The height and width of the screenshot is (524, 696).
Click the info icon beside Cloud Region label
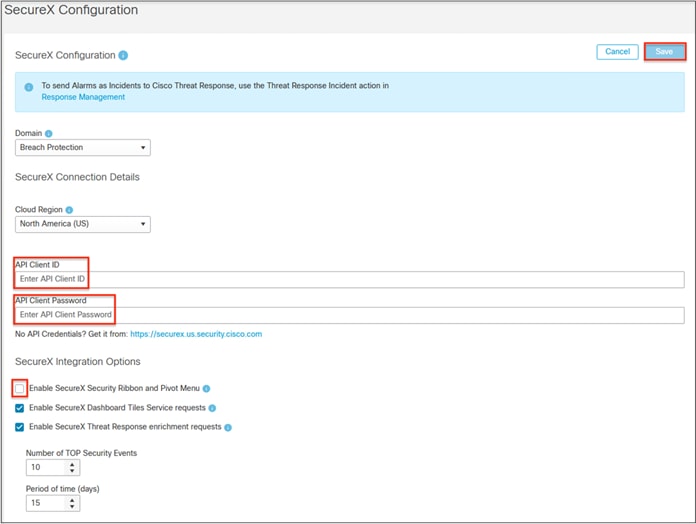[x=69, y=210]
